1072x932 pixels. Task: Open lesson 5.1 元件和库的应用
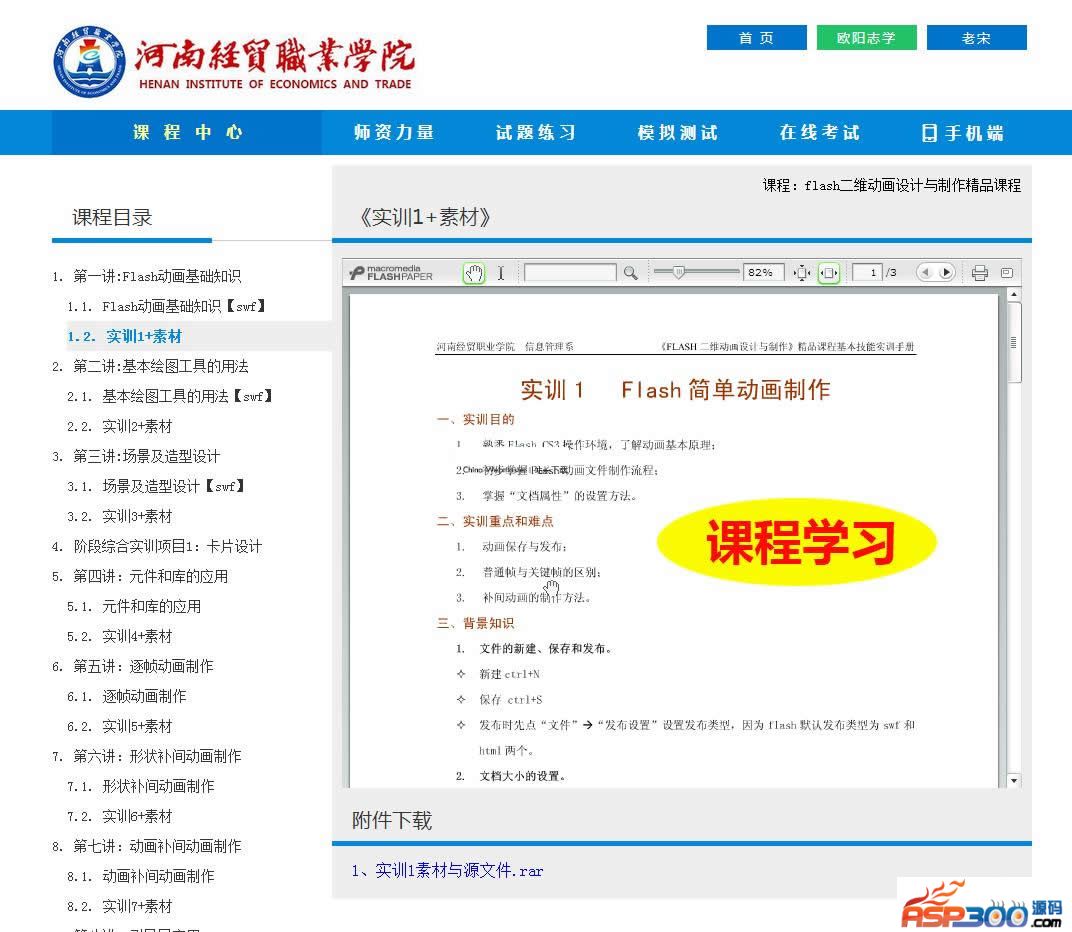pyautogui.click(x=134, y=607)
